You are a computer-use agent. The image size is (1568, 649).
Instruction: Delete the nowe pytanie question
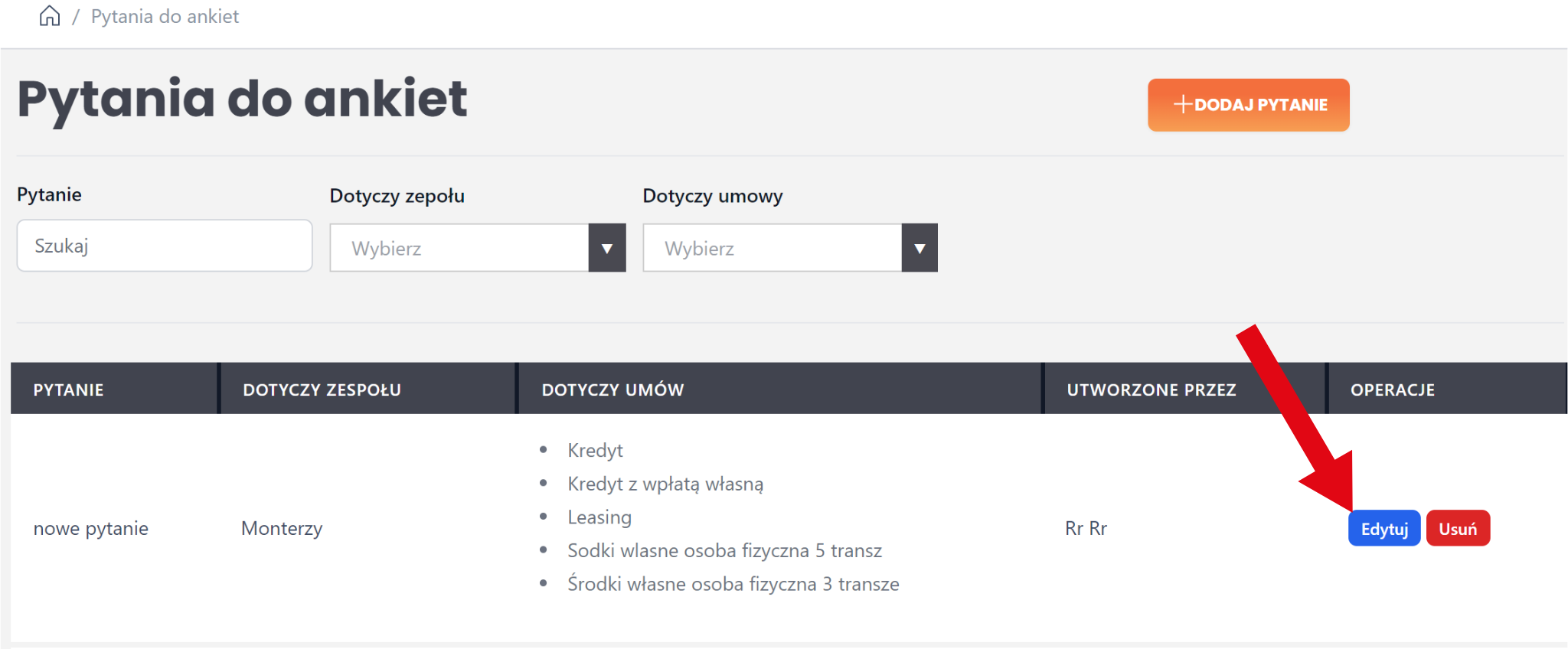[1457, 529]
